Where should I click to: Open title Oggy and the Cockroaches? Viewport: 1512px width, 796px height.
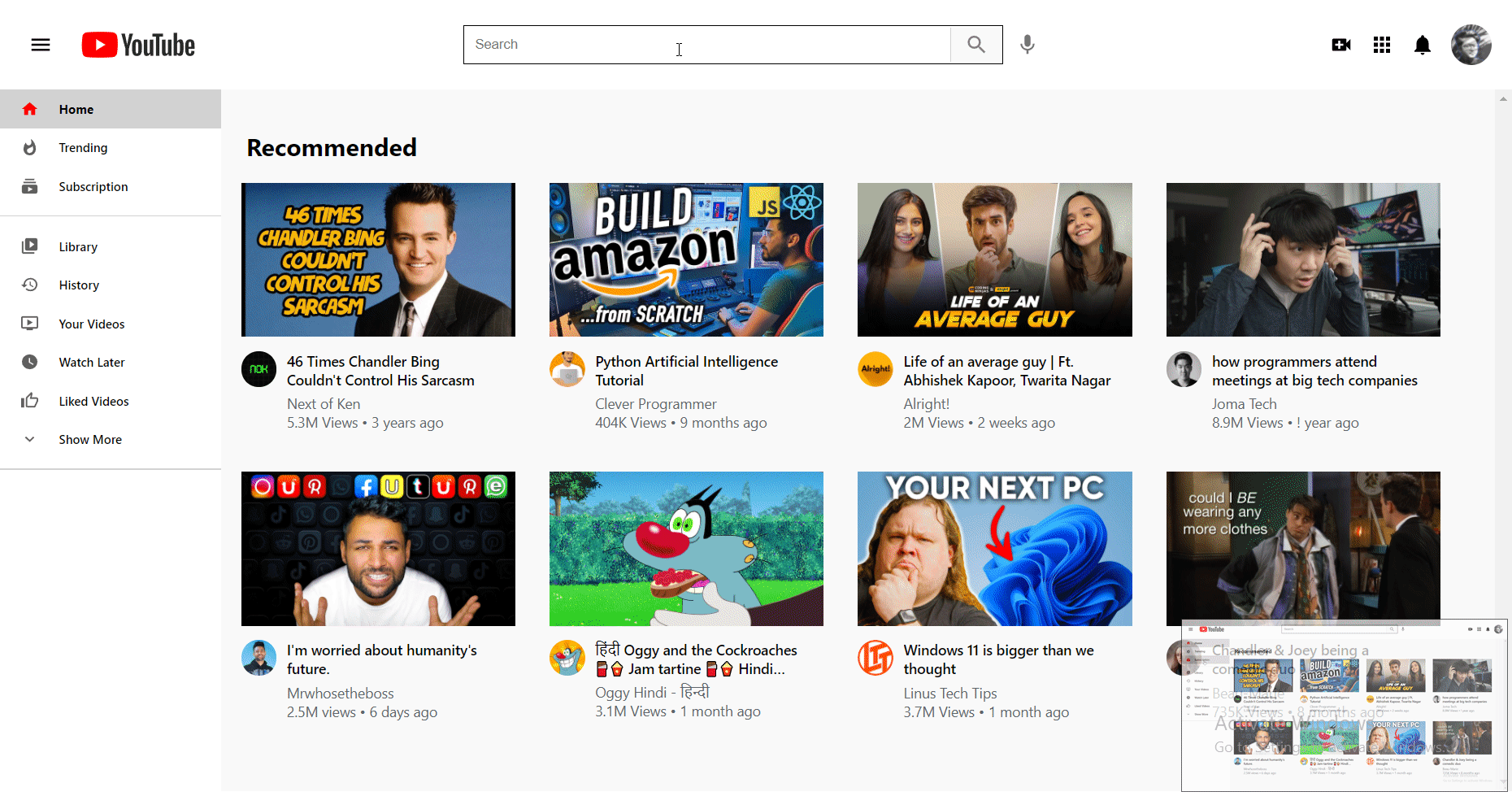696,659
